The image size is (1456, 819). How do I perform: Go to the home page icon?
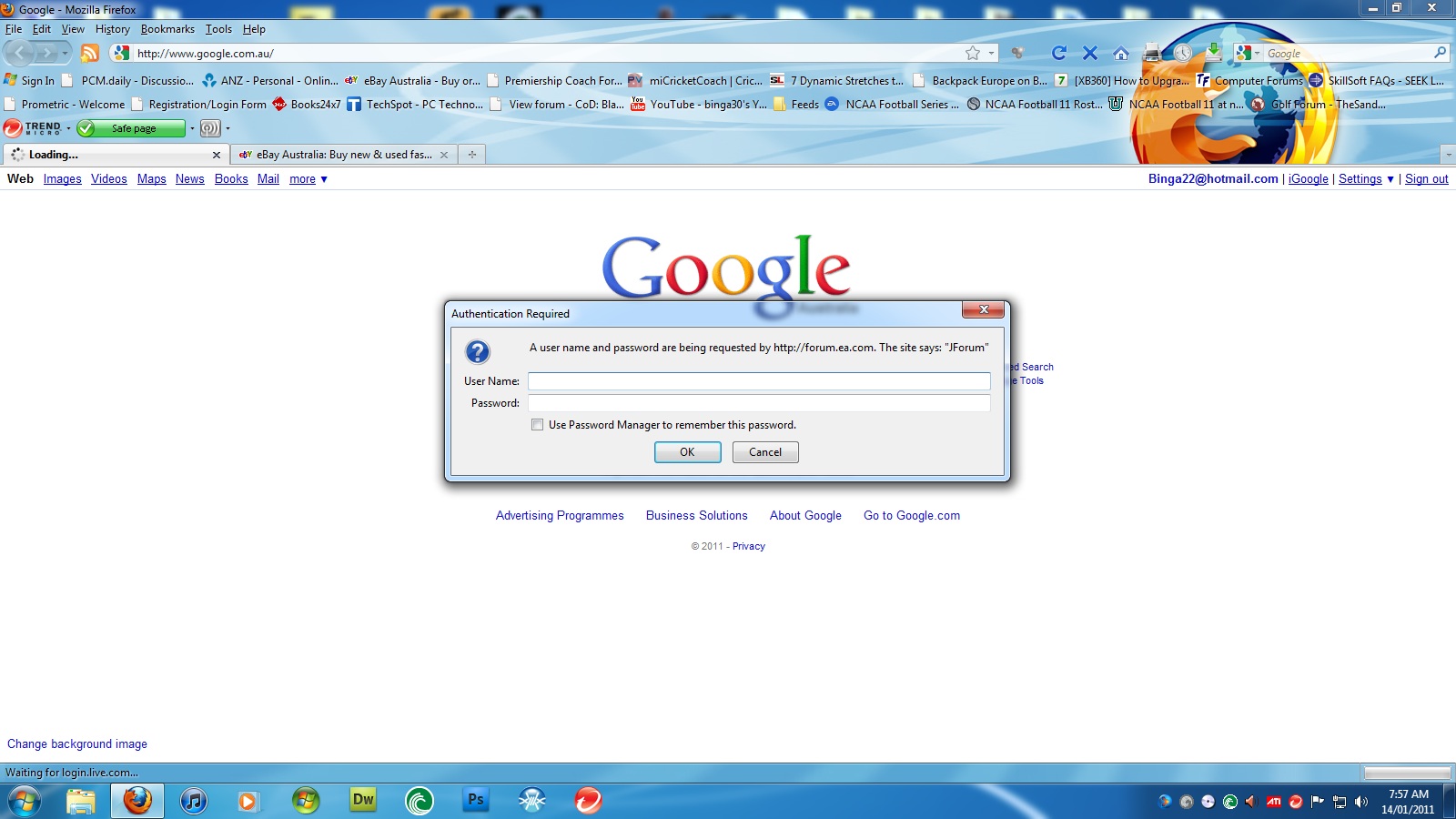click(1121, 53)
